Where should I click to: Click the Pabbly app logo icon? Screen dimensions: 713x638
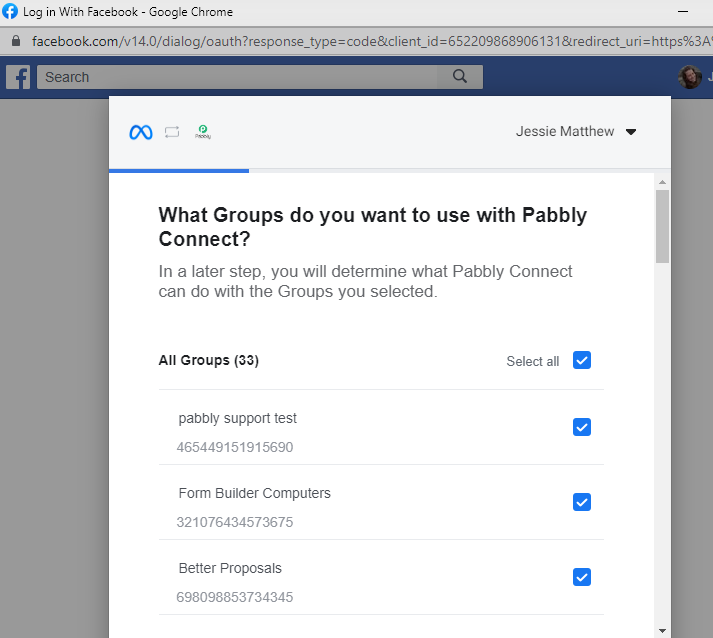point(203,132)
